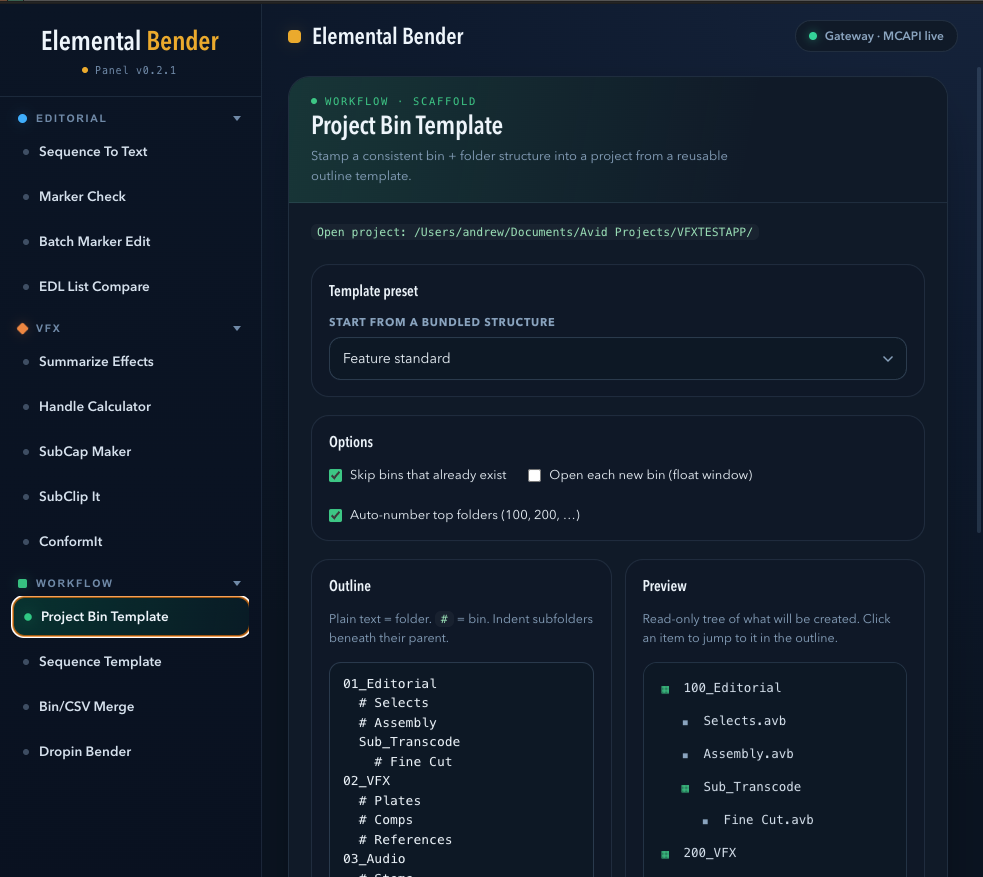
Task: Click the open project path text
Action: click(535, 232)
